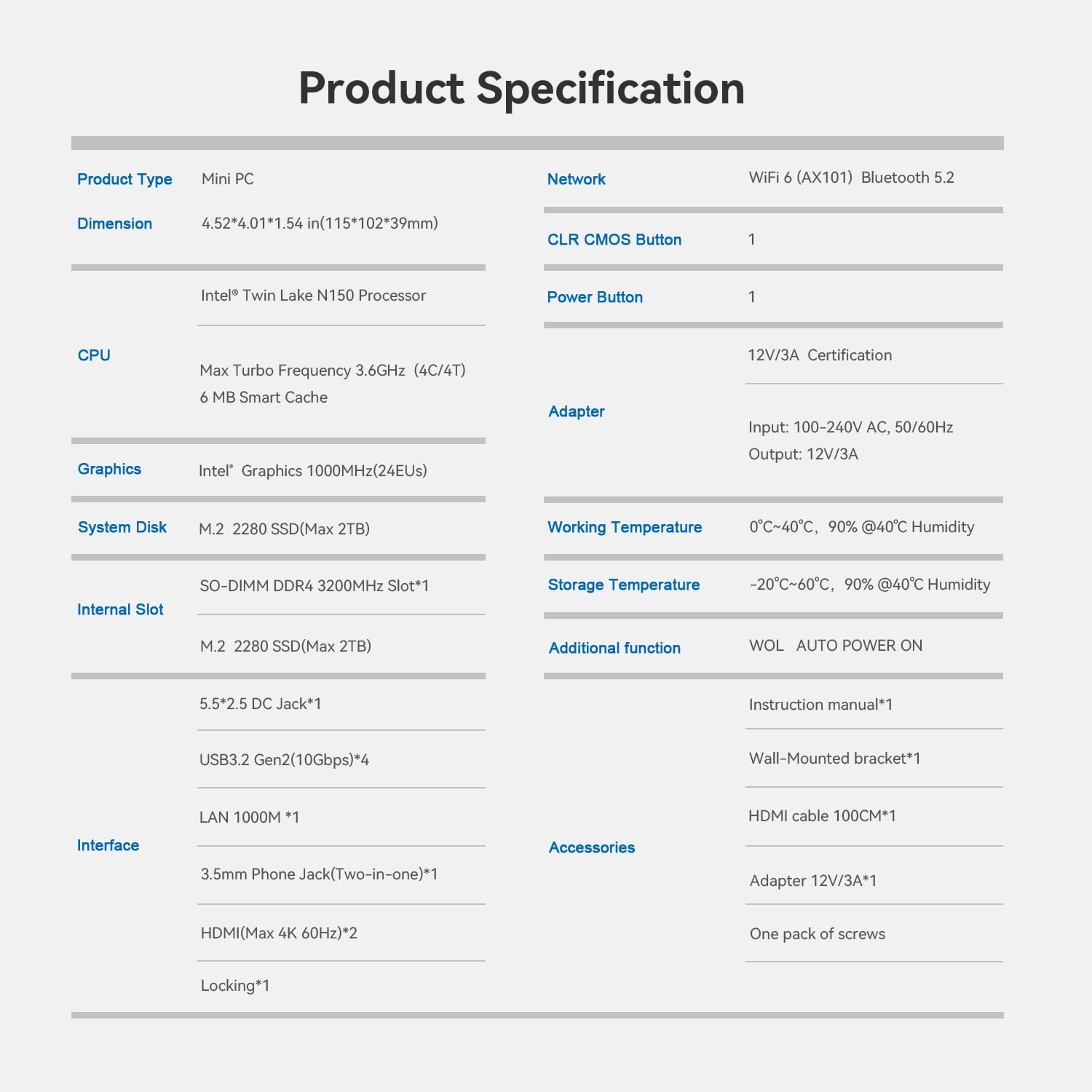The height and width of the screenshot is (1092, 1092).
Task: Click the CPU specification label
Action: click(94, 355)
